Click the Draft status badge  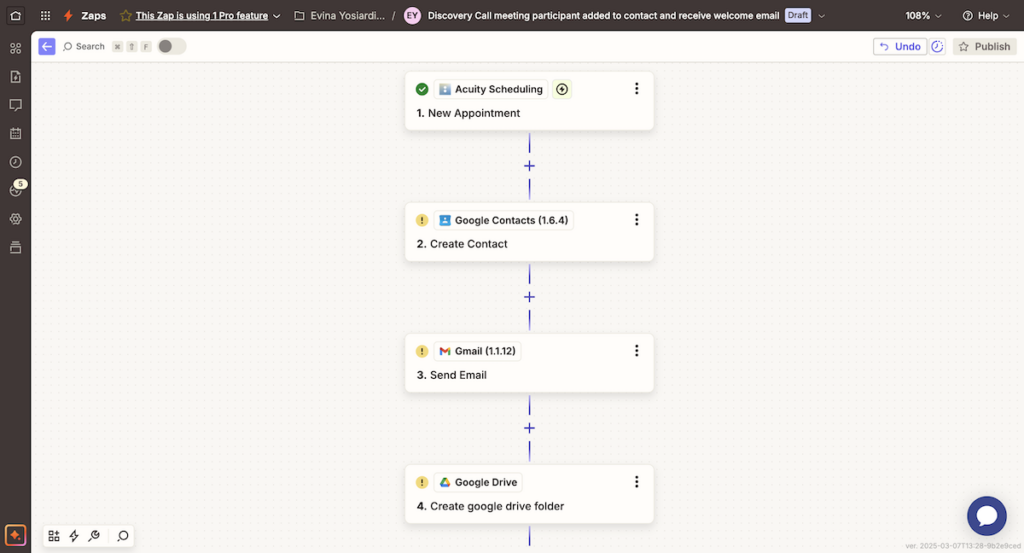point(797,16)
